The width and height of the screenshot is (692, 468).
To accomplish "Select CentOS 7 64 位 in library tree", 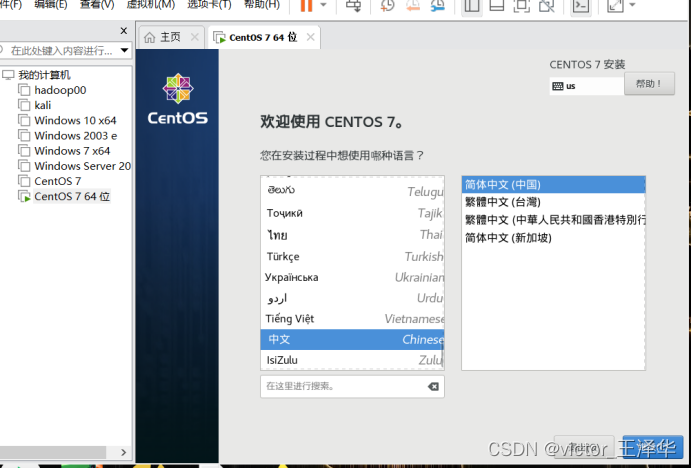I will pos(72,196).
